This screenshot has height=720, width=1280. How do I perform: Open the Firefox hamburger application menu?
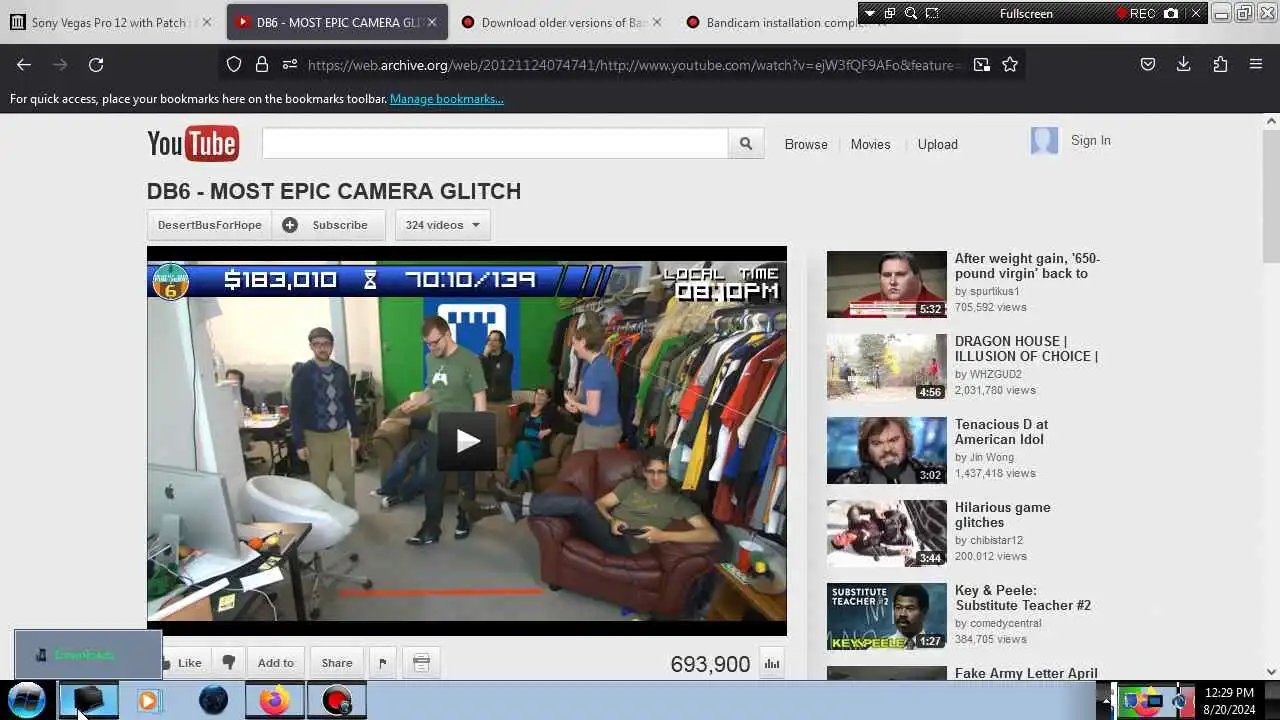[1256, 64]
